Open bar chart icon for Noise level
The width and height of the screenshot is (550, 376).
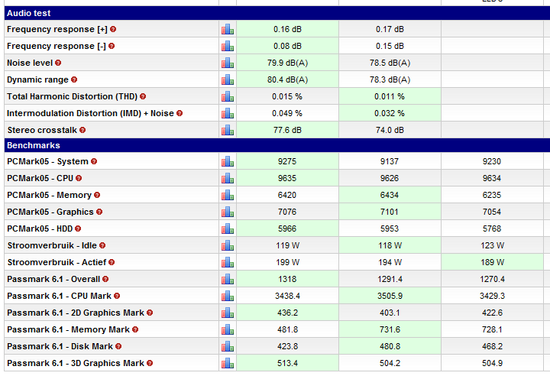click(x=227, y=63)
